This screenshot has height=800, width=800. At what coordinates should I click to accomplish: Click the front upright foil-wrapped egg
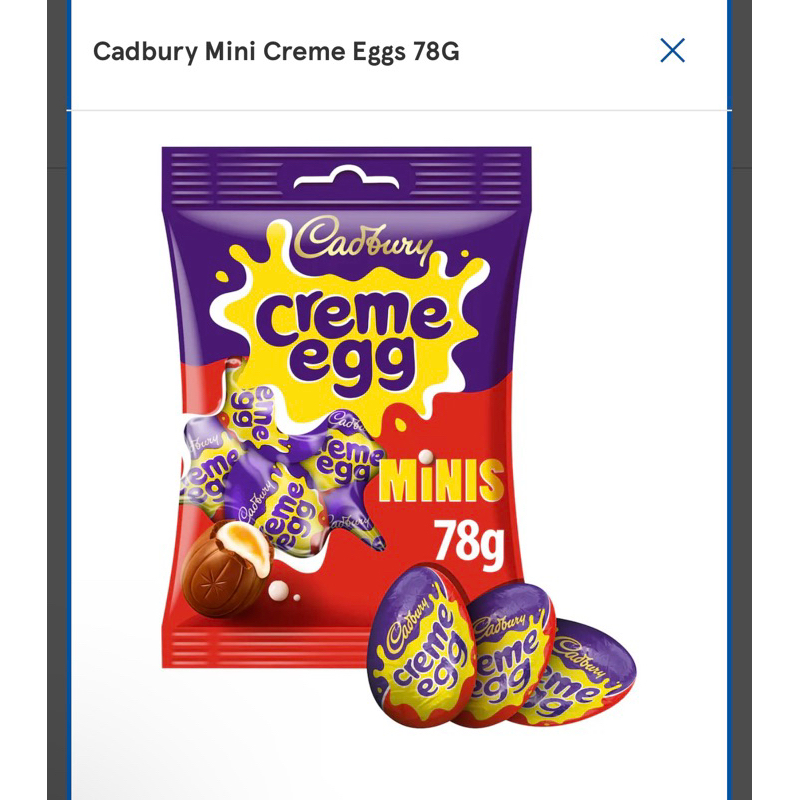[423, 645]
